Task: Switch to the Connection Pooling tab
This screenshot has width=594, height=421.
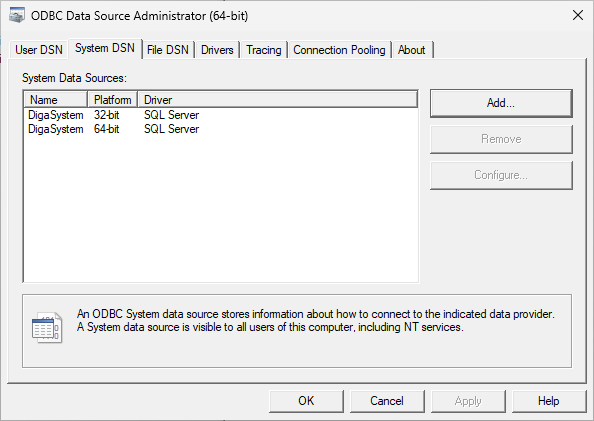Action: (339, 50)
